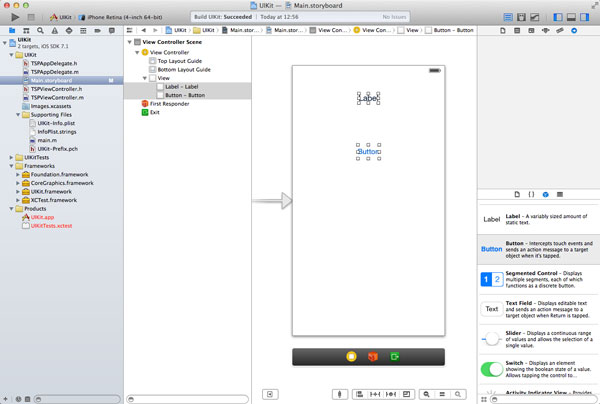The width and height of the screenshot is (600, 404).
Task: Run the project with the Play button
Action: [x=15, y=17]
